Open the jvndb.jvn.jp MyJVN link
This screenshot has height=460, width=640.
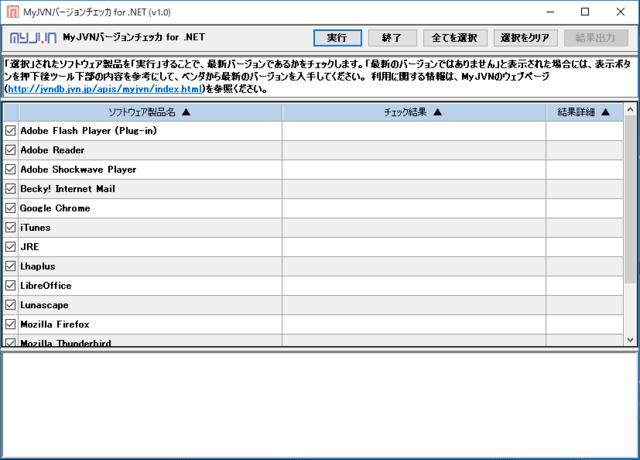pos(105,89)
